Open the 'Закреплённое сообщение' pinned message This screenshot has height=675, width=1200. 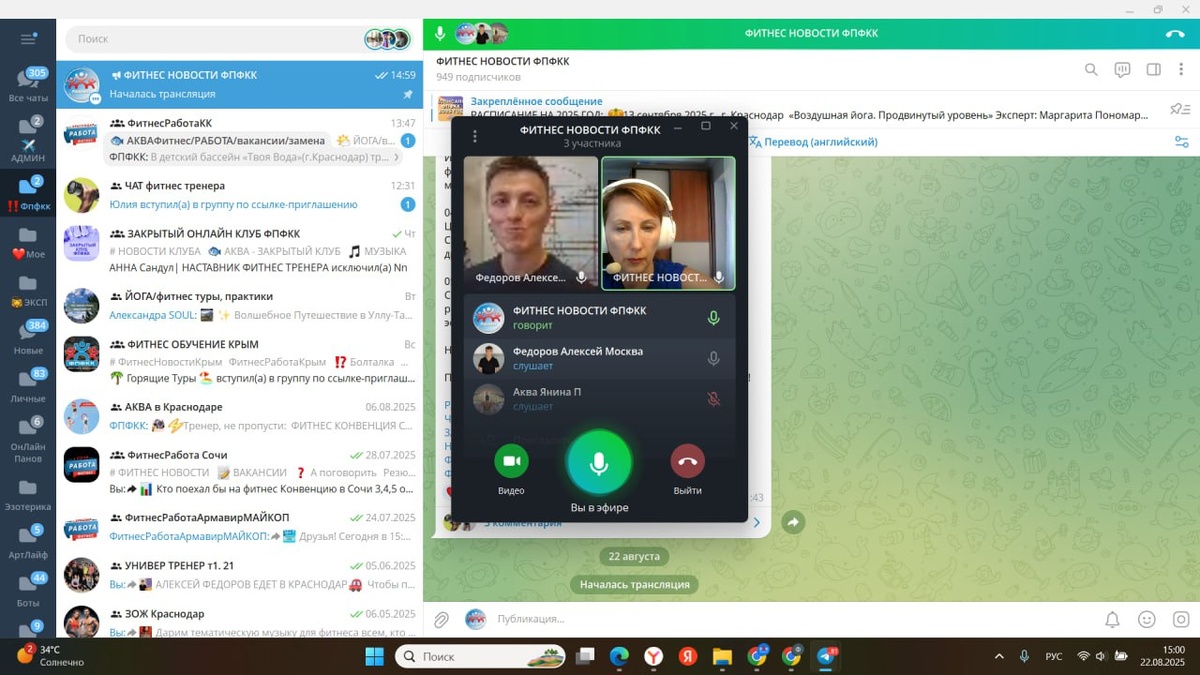click(x=795, y=108)
